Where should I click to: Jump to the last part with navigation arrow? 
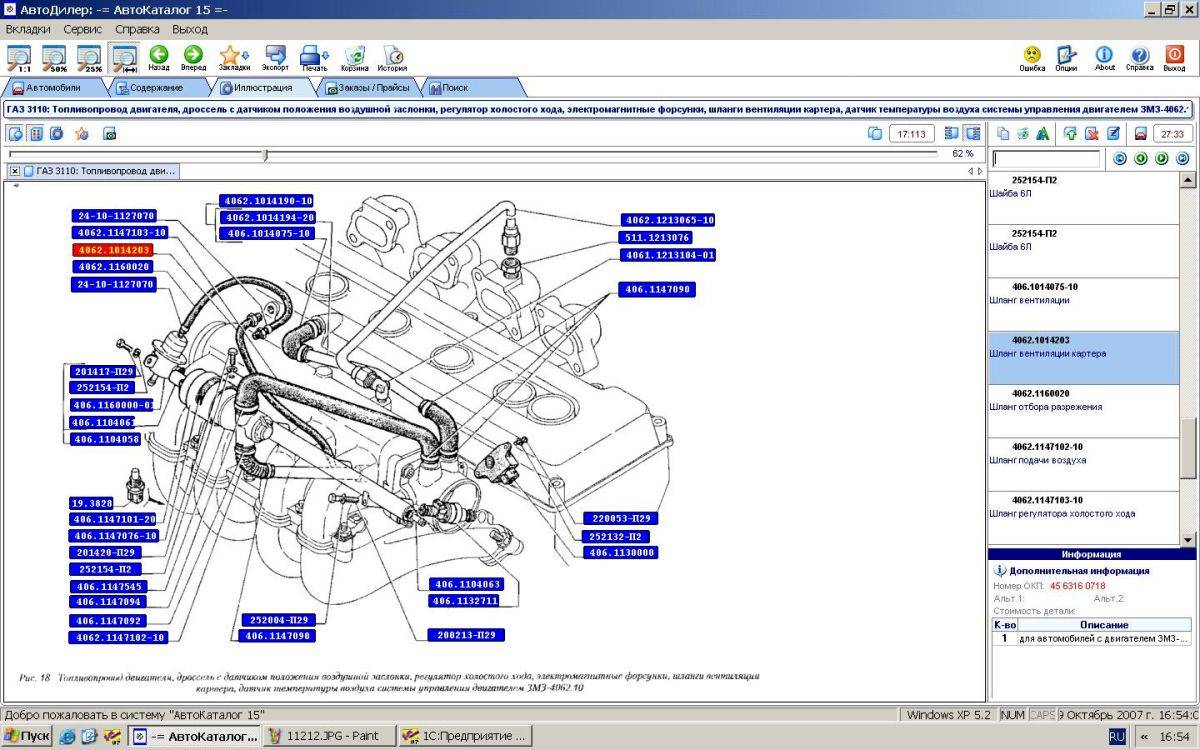1182,158
